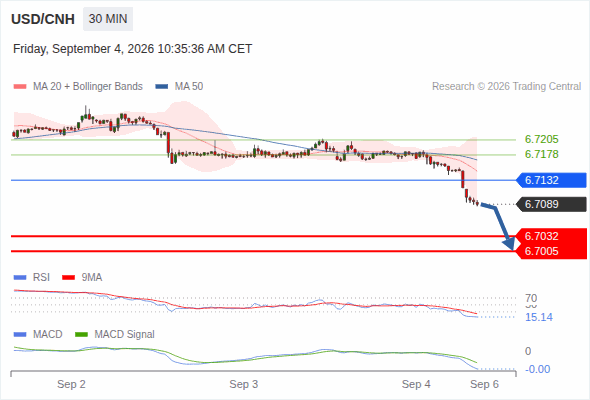This screenshot has width=590, height=400.
Task: Click the MA 20 + Bollinger Bands legend swatch
Action: point(20,87)
